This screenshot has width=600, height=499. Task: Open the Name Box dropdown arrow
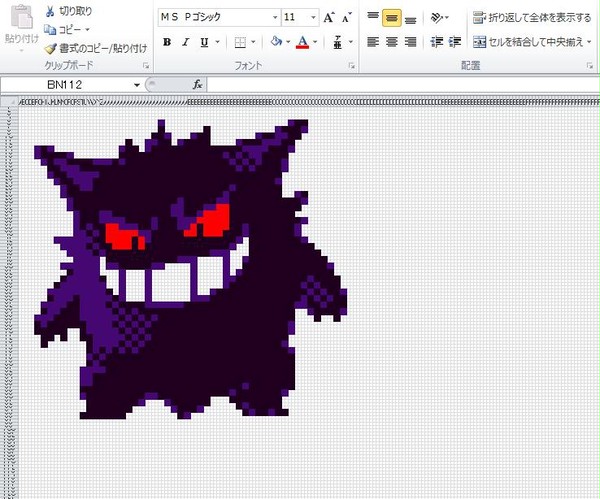click(137, 85)
